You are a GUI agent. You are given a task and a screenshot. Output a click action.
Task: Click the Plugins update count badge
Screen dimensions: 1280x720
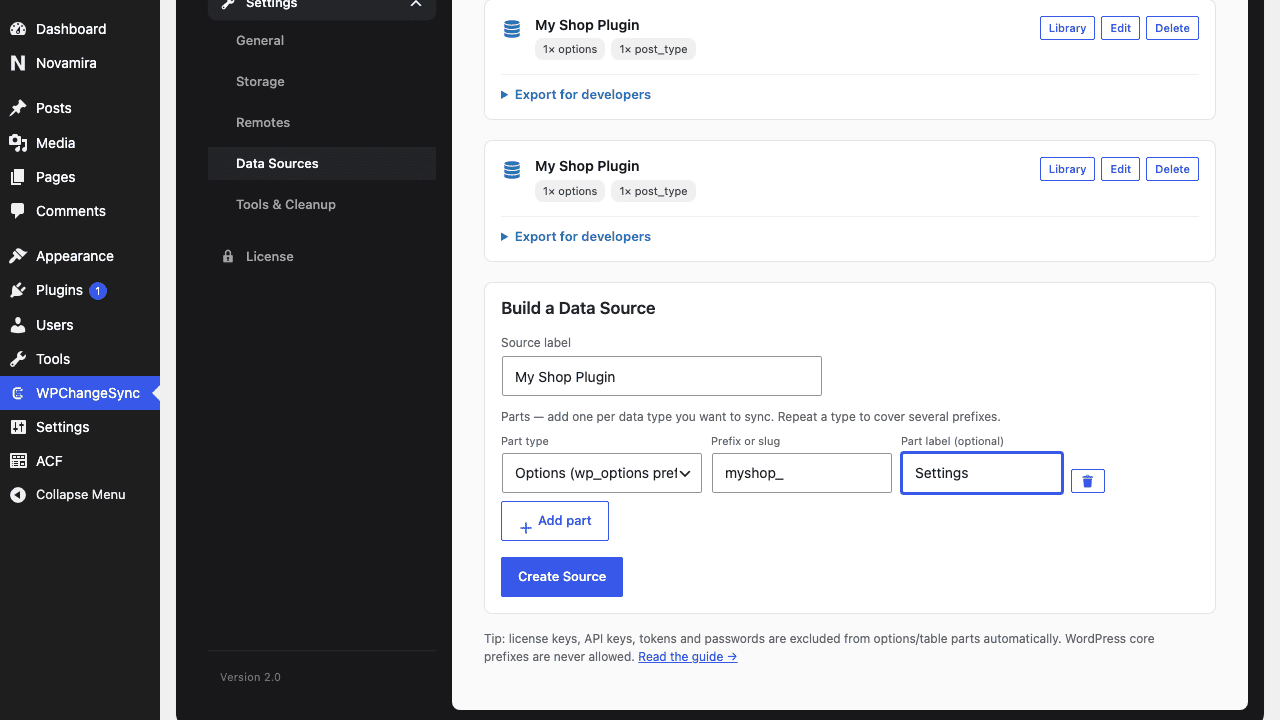click(x=98, y=291)
